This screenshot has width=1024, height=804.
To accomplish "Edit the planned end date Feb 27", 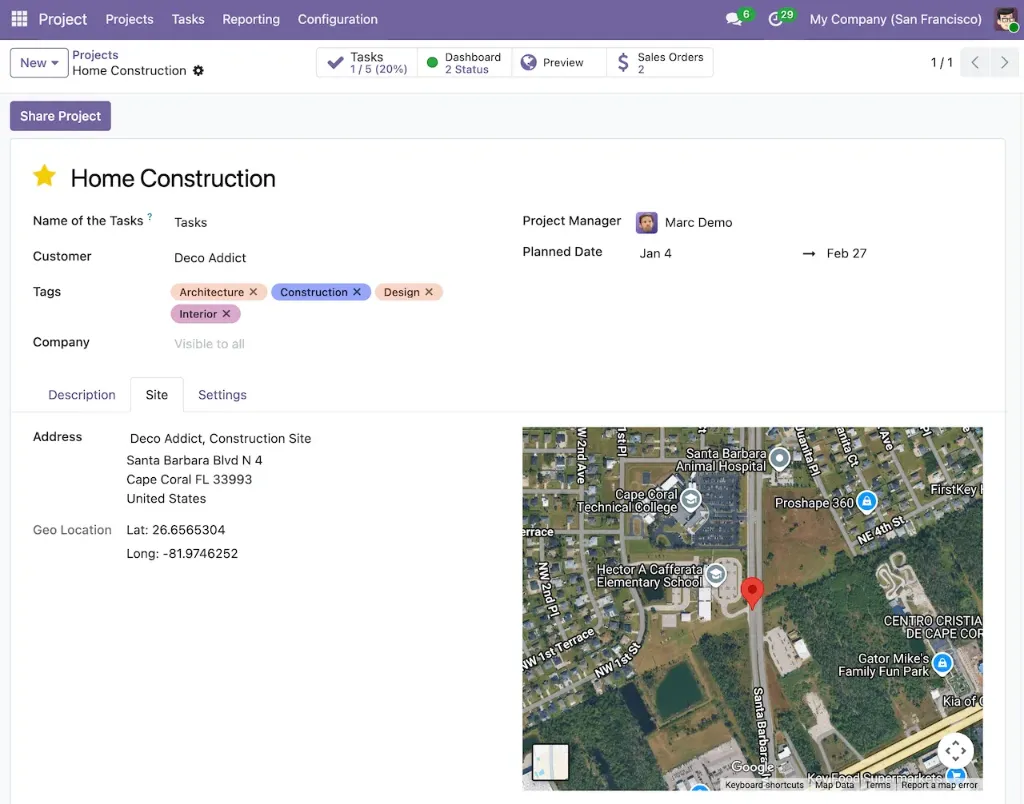I will pyautogui.click(x=846, y=253).
